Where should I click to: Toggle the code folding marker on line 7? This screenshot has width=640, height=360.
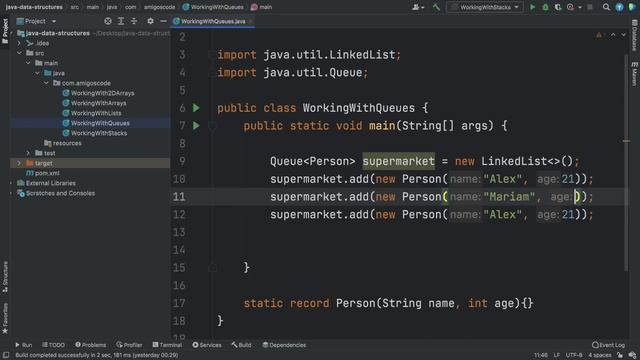pyautogui.click(x=212, y=126)
